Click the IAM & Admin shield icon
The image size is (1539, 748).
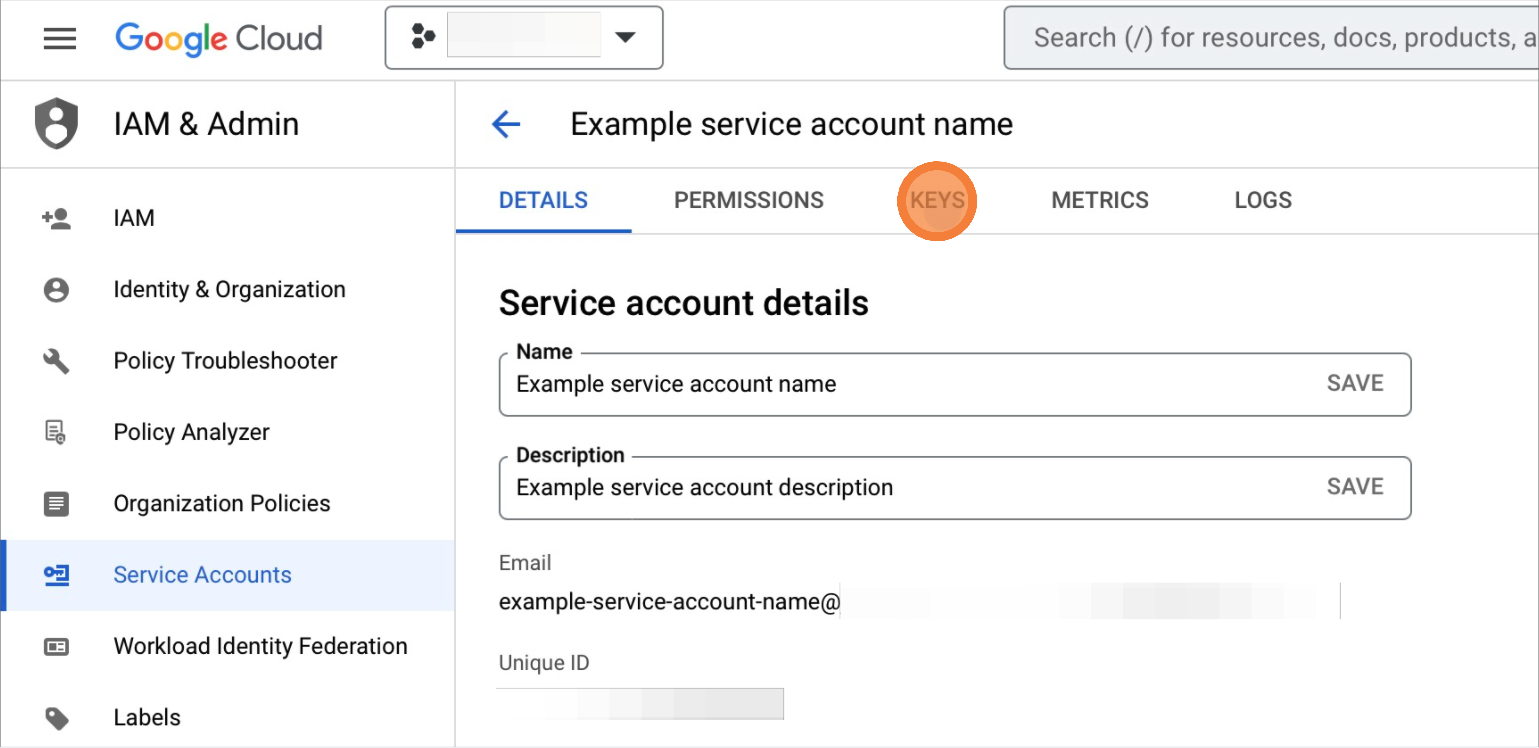click(x=56, y=123)
